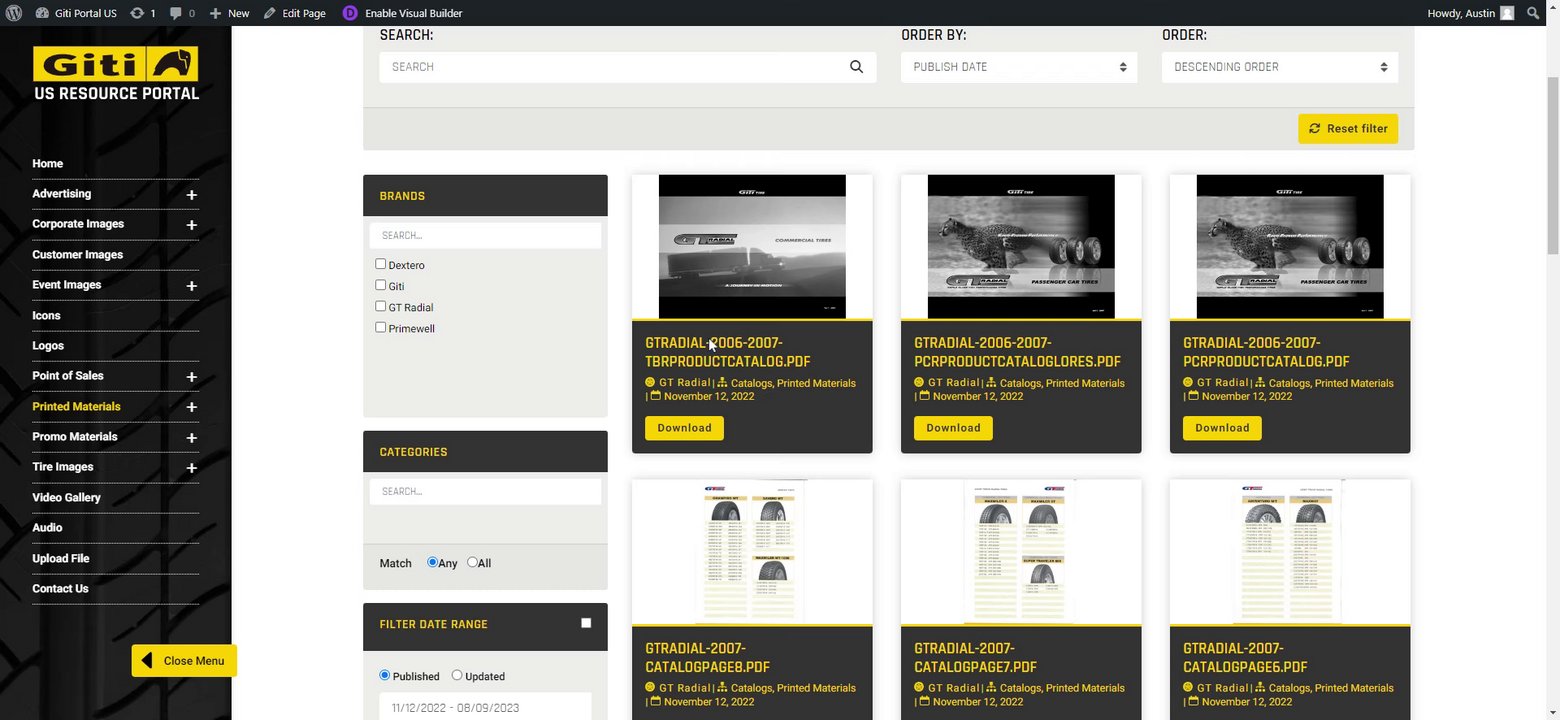Viewport: 1560px width, 720px height.
Task: Open Customer Images page
Action: pos(78,255)
